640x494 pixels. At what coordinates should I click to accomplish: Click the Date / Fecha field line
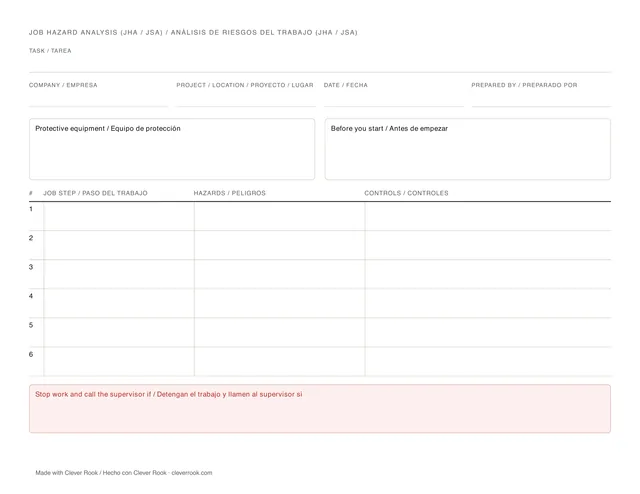click(394, 99)
